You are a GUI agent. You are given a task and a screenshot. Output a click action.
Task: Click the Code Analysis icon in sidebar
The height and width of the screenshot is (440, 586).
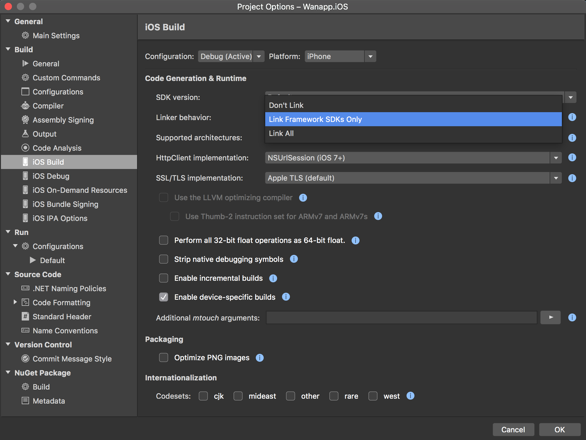coord(25,148)
